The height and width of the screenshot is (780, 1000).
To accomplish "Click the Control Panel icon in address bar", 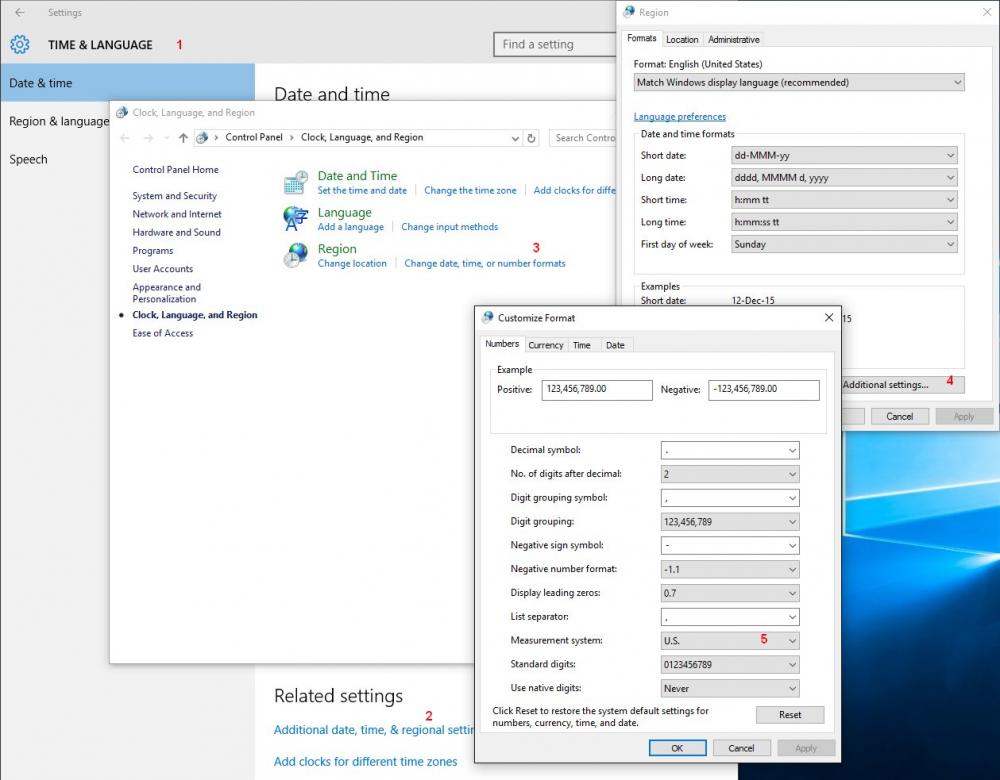I will (202, 138).
